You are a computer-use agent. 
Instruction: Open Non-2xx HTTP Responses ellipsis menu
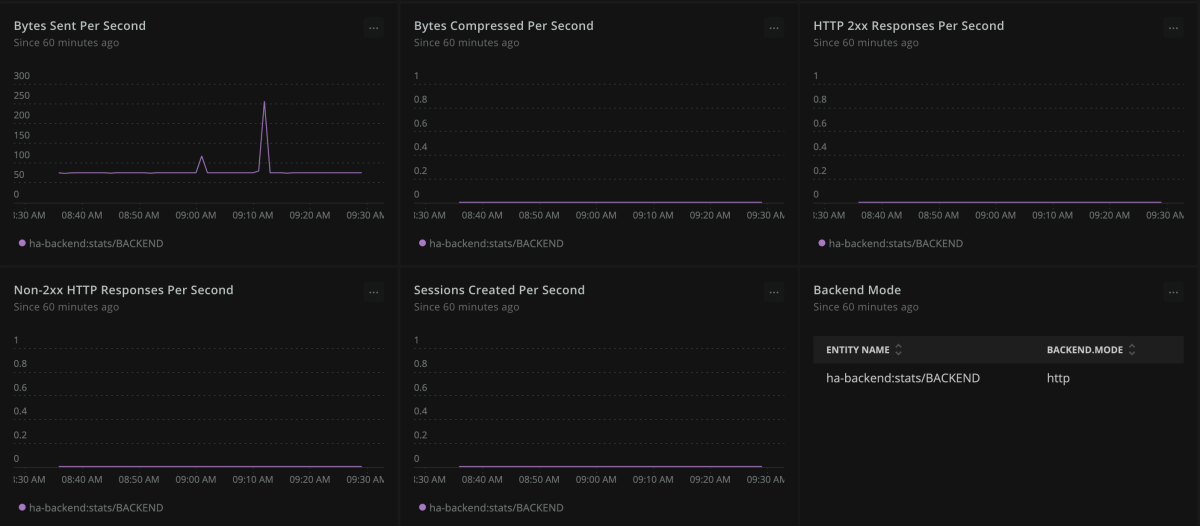point(374,292)
